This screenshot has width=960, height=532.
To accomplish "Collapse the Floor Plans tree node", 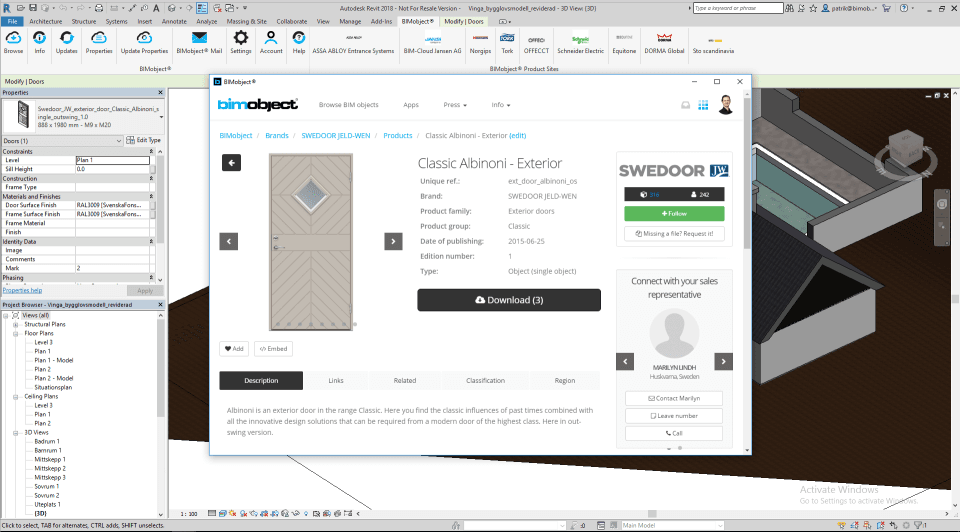I will [15, 334].
